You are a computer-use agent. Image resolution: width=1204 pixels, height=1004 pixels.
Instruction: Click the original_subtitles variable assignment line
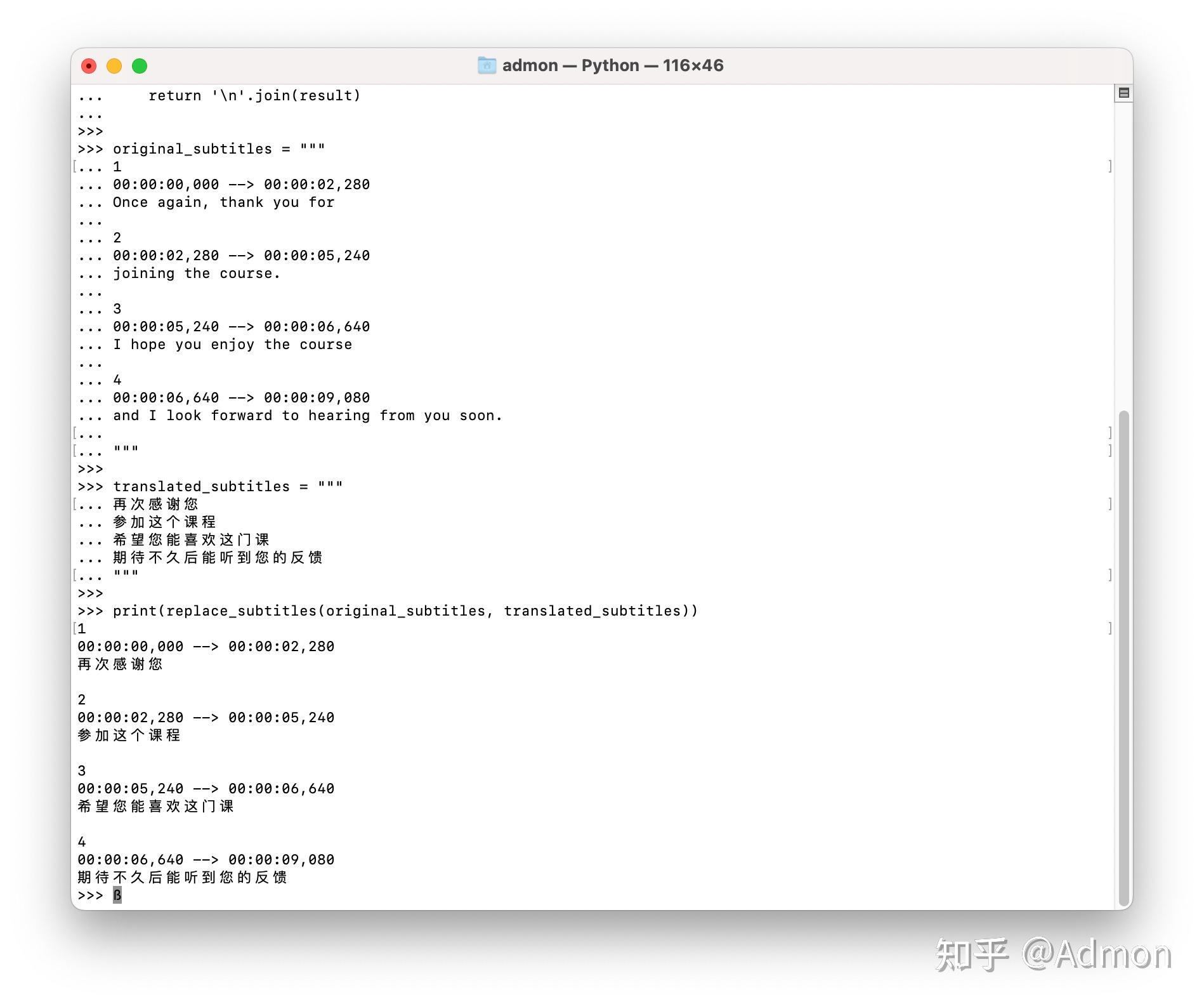pyautogui.click(x=219, y=148)
